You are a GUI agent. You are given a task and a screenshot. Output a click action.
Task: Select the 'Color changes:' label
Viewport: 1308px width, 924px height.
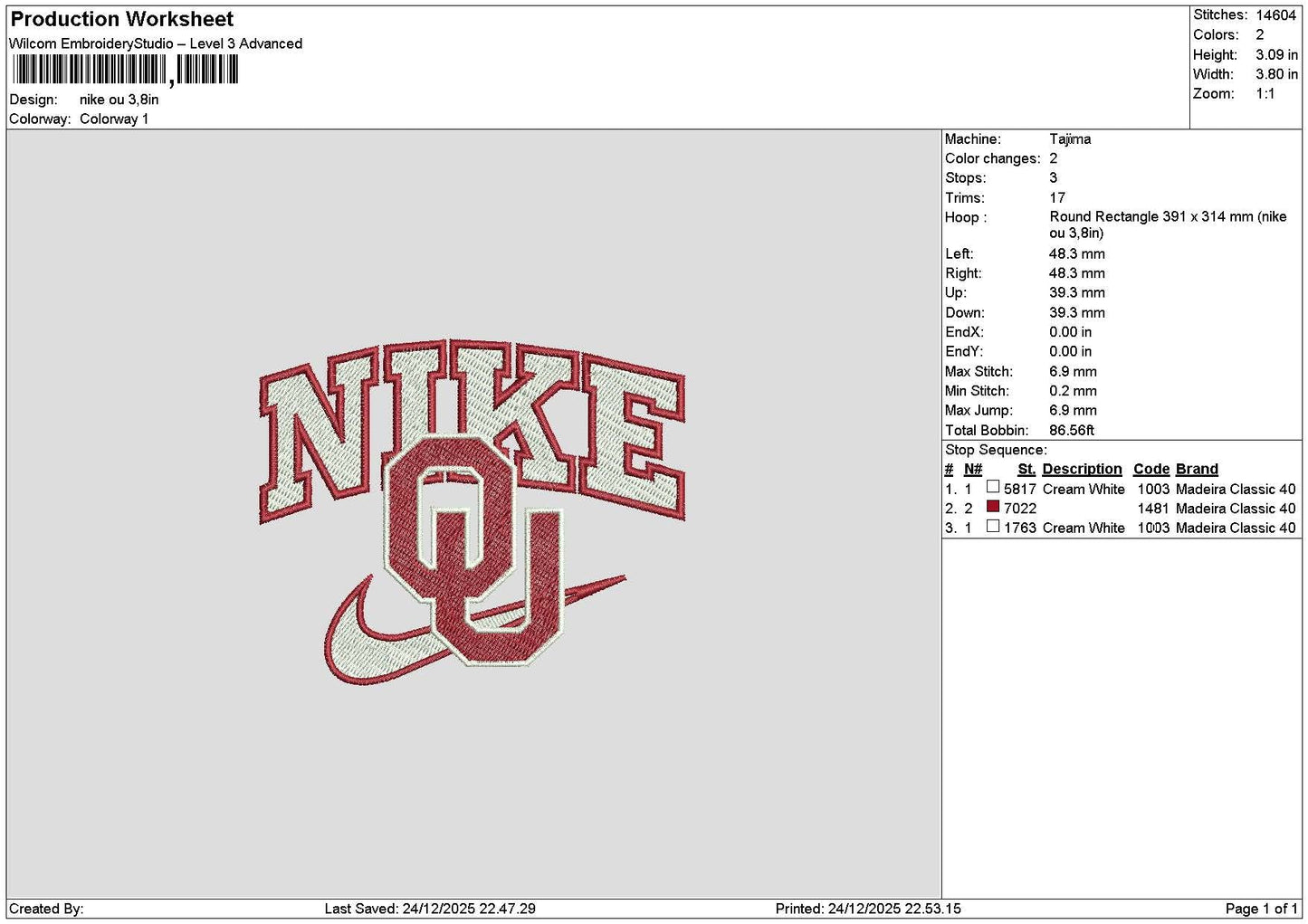[993, 158]
